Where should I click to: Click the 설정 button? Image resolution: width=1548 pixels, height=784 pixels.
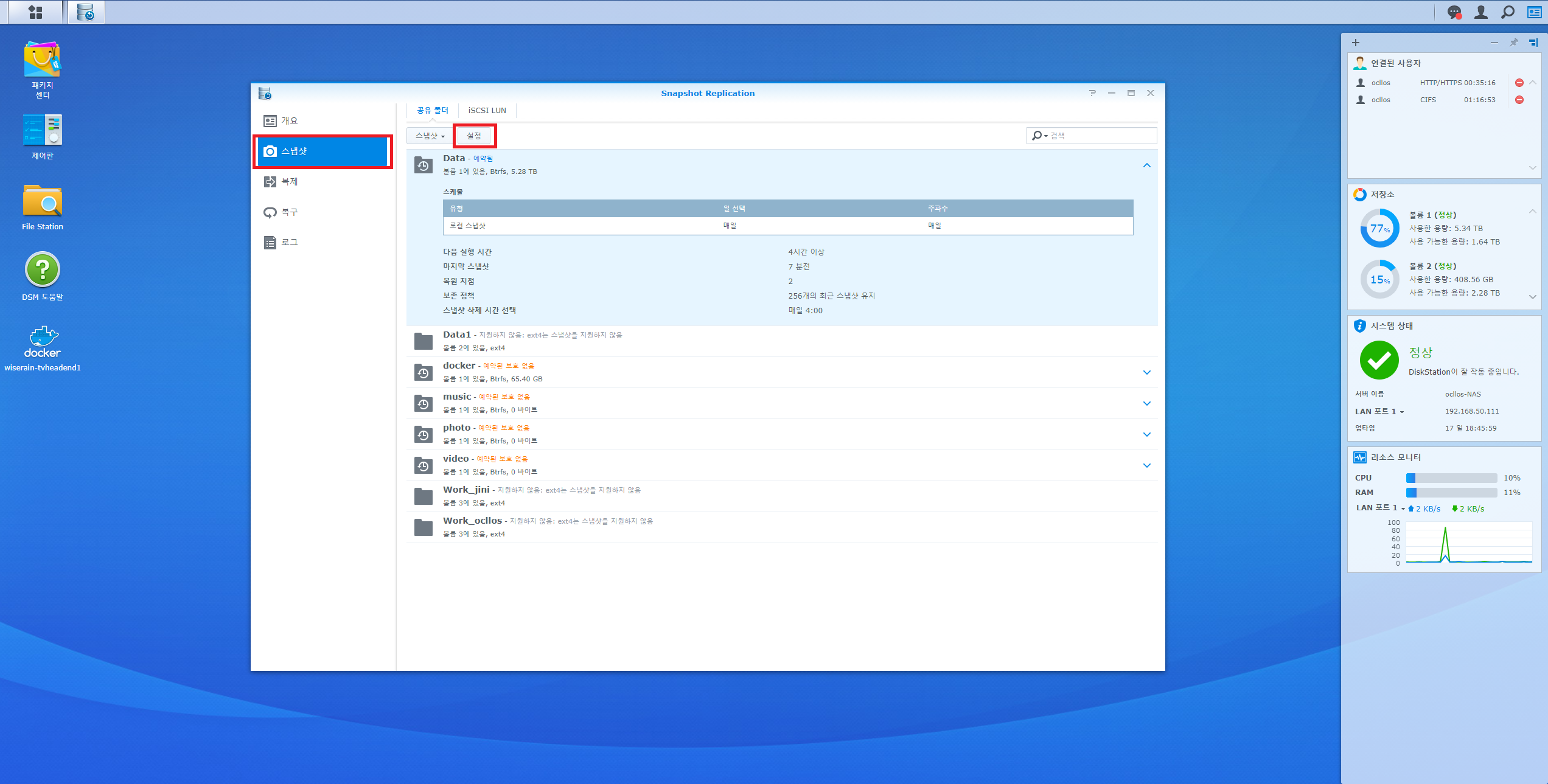(x=473, y=136)
